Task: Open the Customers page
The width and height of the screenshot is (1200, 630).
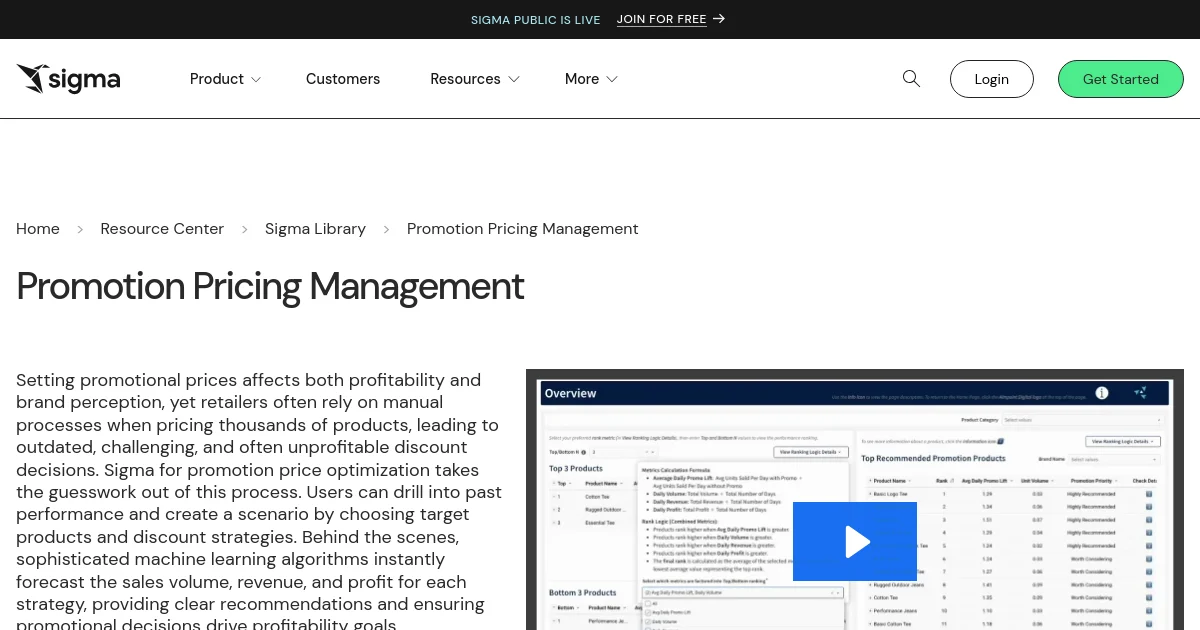Action: pyautogui.click(x=343, y=79)
